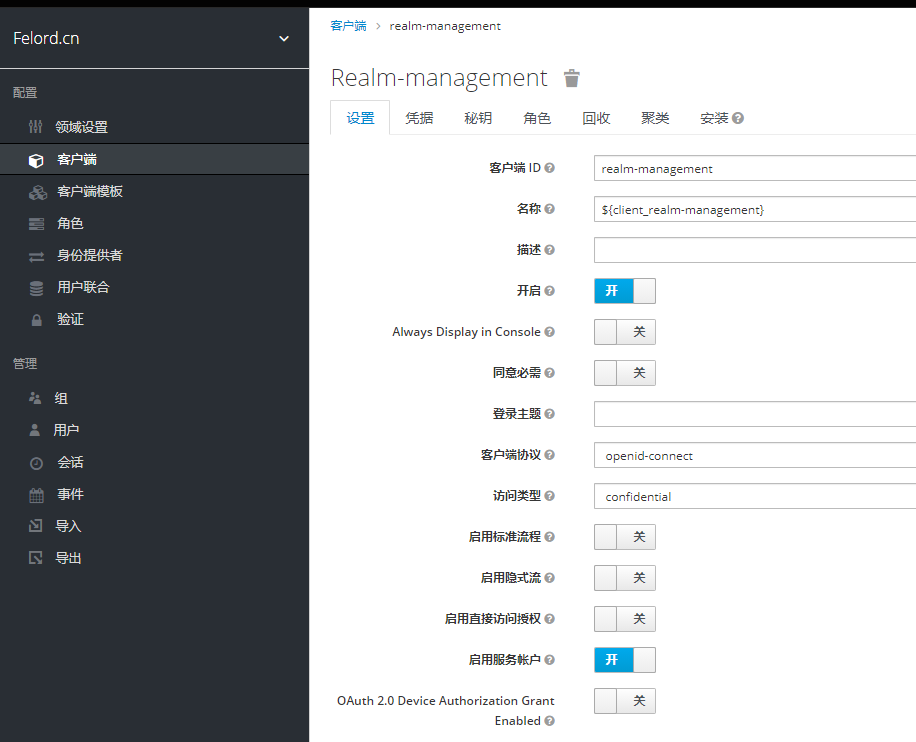Click help icon for OAuth Device Authorization Grant

tap(549, 720)
